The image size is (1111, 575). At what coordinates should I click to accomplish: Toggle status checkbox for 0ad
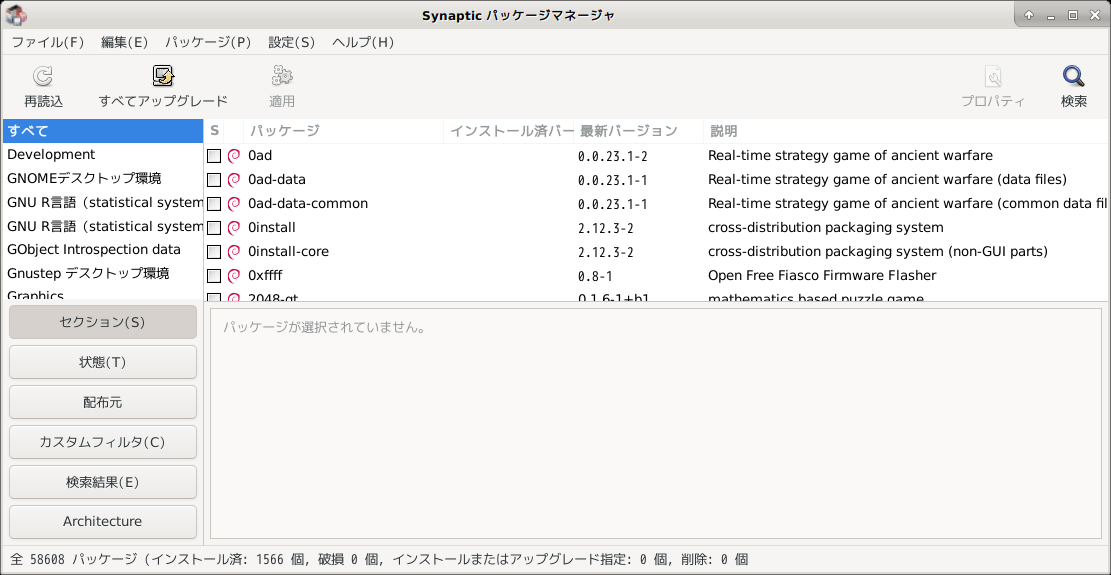(x=214, y=156)
